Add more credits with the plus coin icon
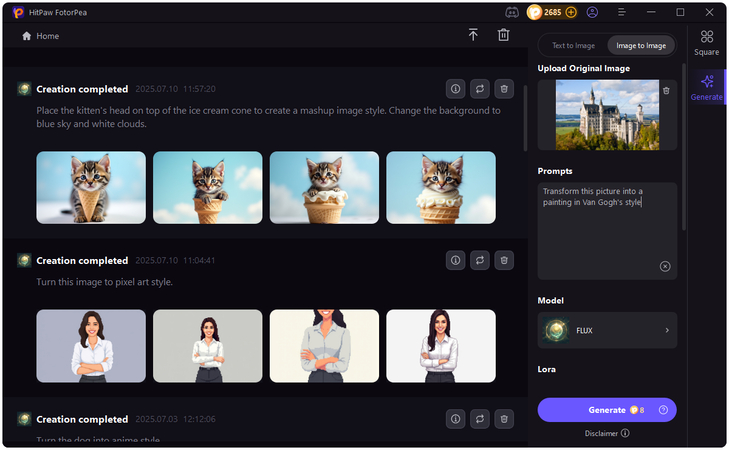729x450 pixels. [x=571, y=13]
